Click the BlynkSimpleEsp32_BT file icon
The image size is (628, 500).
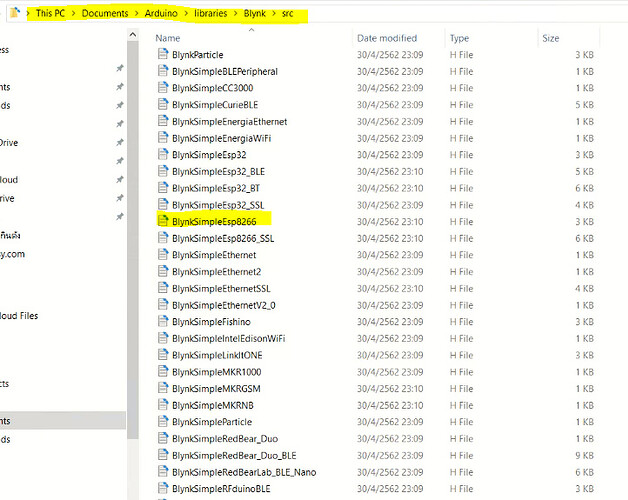pyautogui.click(x=163, y=188)
